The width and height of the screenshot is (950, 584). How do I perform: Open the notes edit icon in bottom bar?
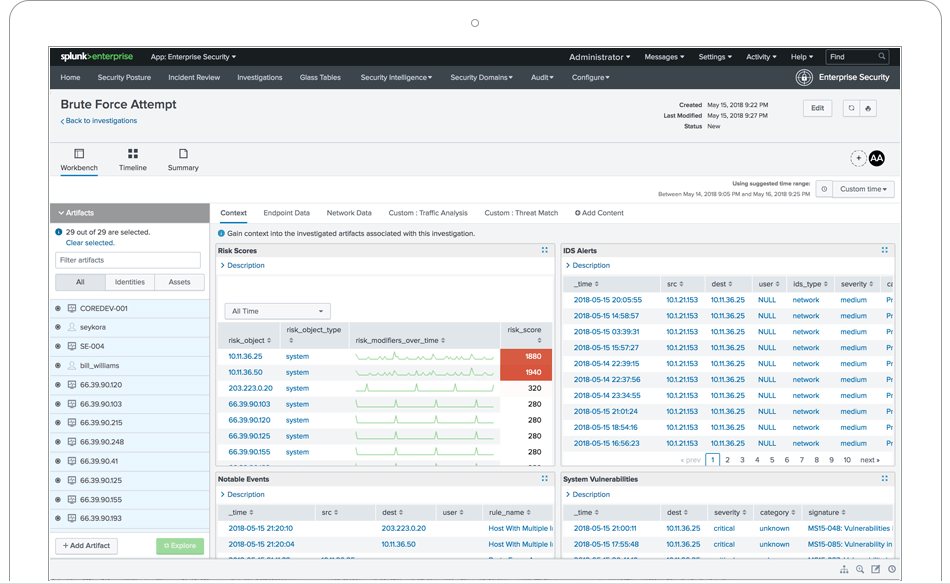point(875,569)
